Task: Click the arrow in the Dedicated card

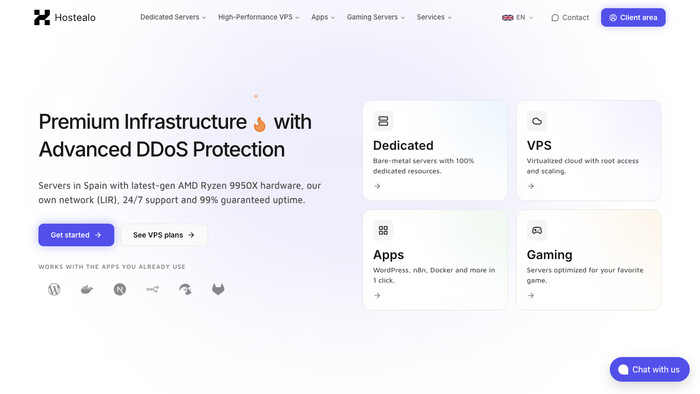Action: click(x=377, y=186)
